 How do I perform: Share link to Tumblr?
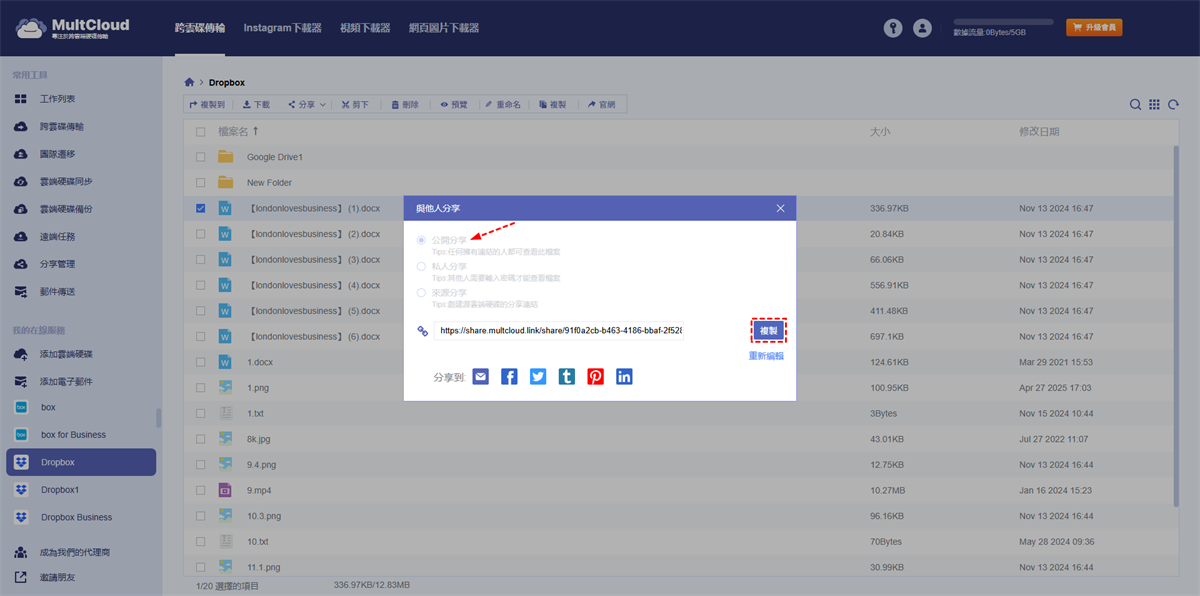pyautogui.click(x=567, y=377)
